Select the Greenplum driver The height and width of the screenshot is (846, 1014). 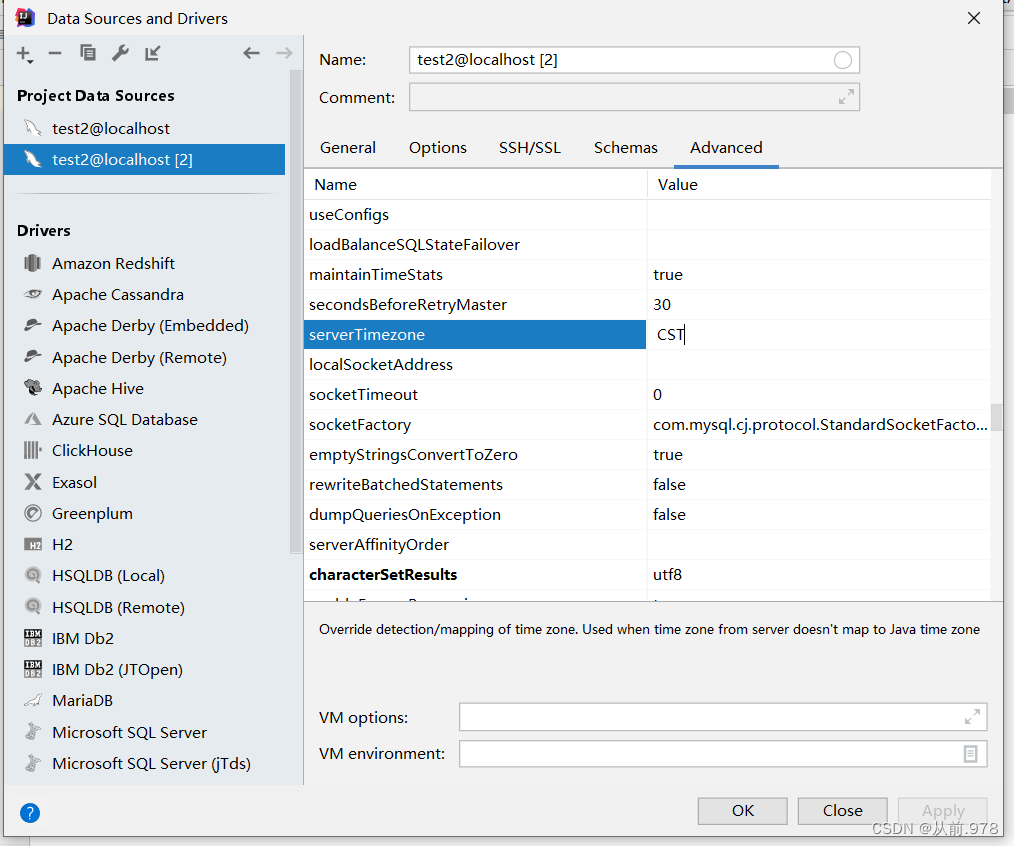pos(92,514)
